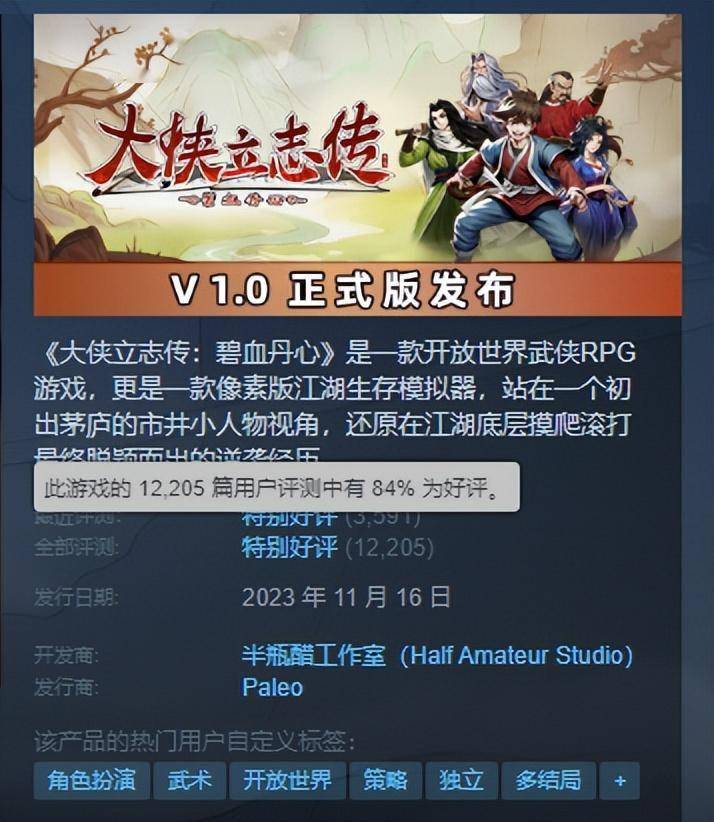Screen dimensions: 714x822
Task: Browse the 开放世界 tag
Action: click(x=287, y=781)
